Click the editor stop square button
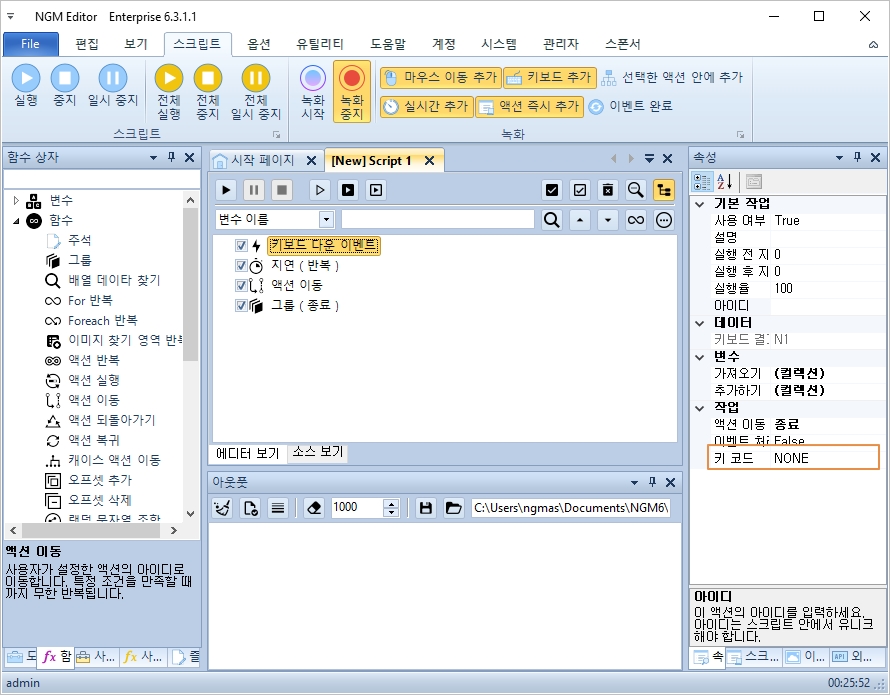The width and height of the screenshot is (890, 695). coord(282,190)
